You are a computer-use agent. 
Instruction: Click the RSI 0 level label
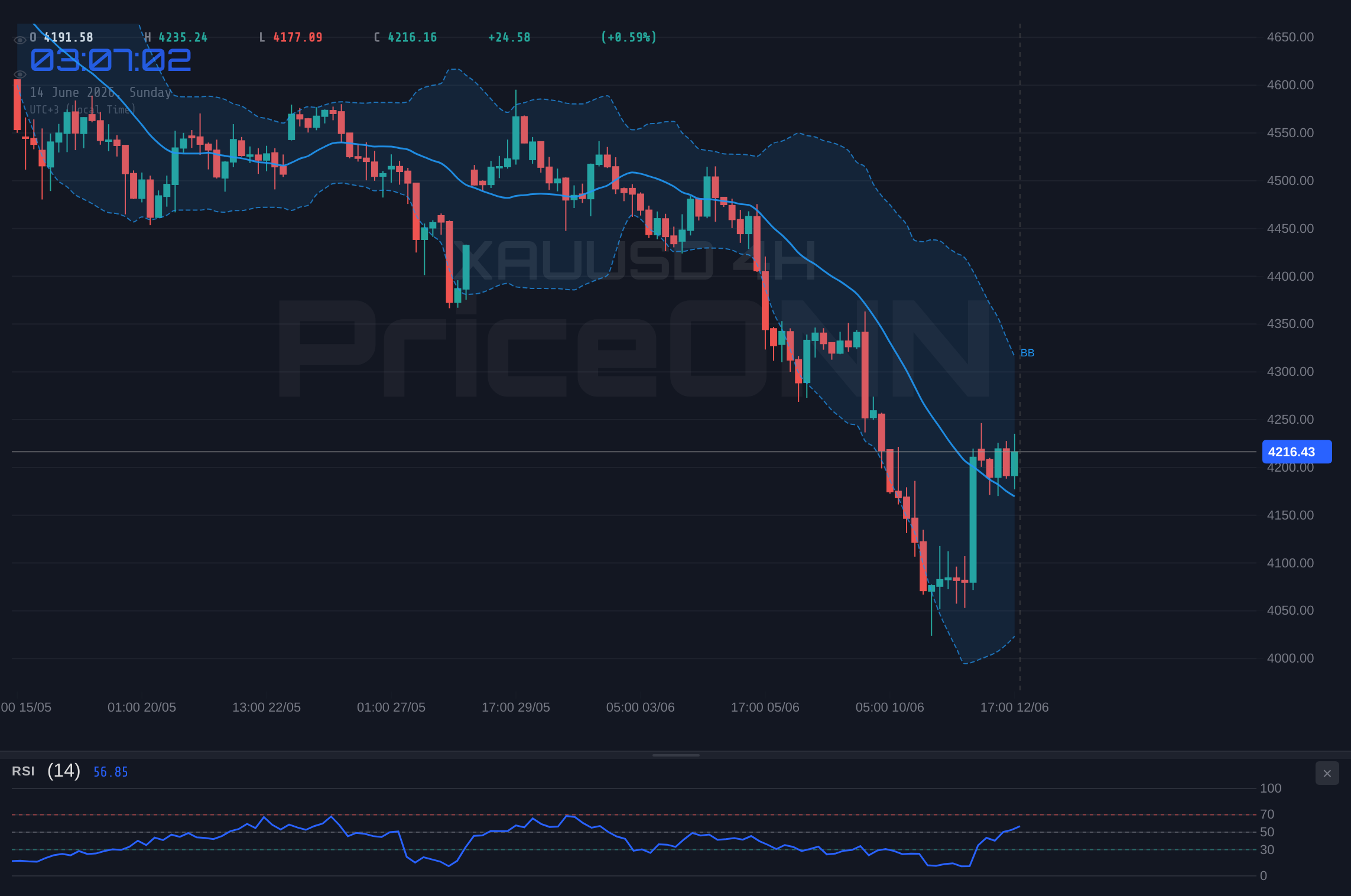click(1264, 876)
